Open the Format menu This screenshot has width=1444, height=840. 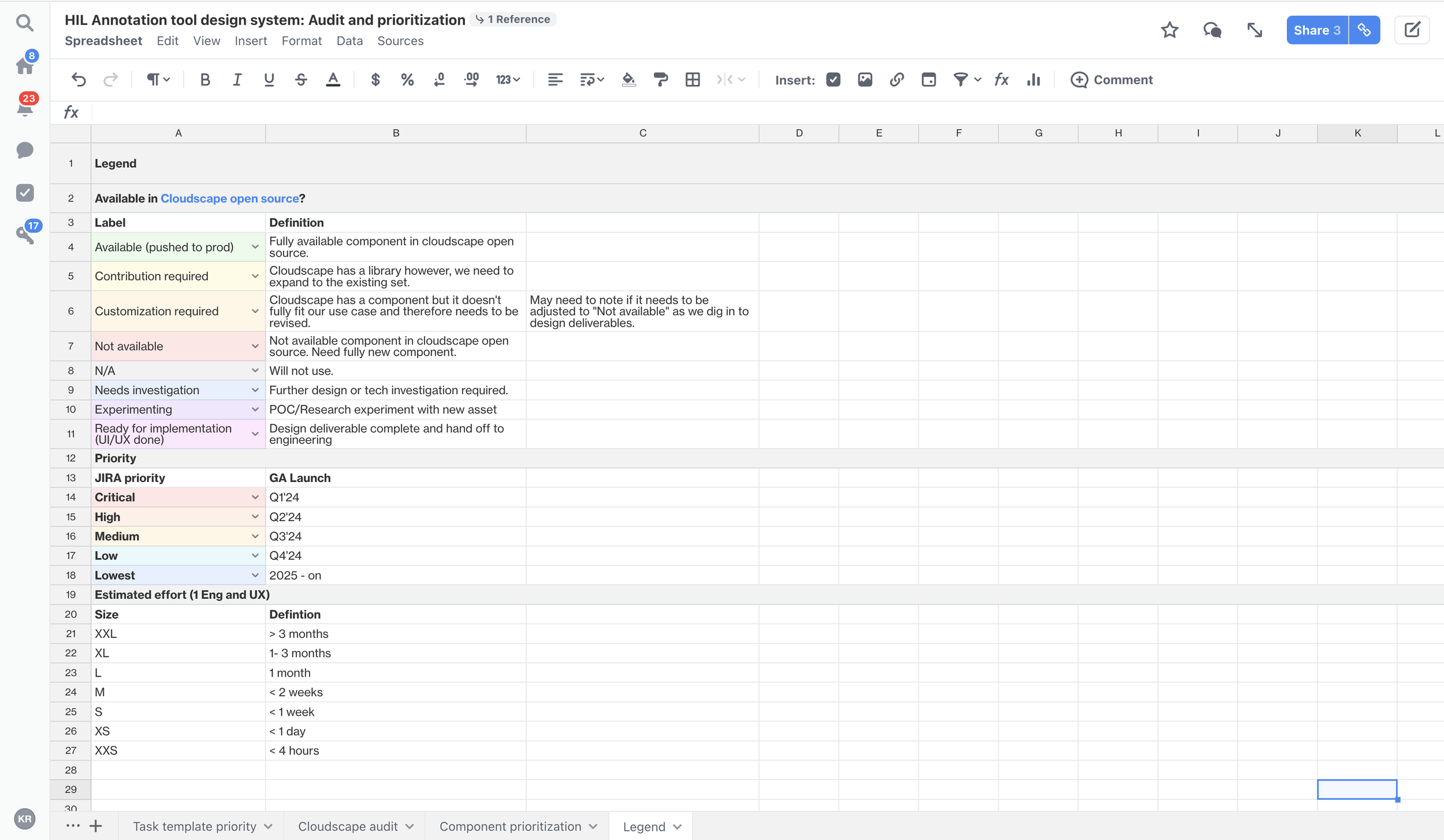[302, 41]
